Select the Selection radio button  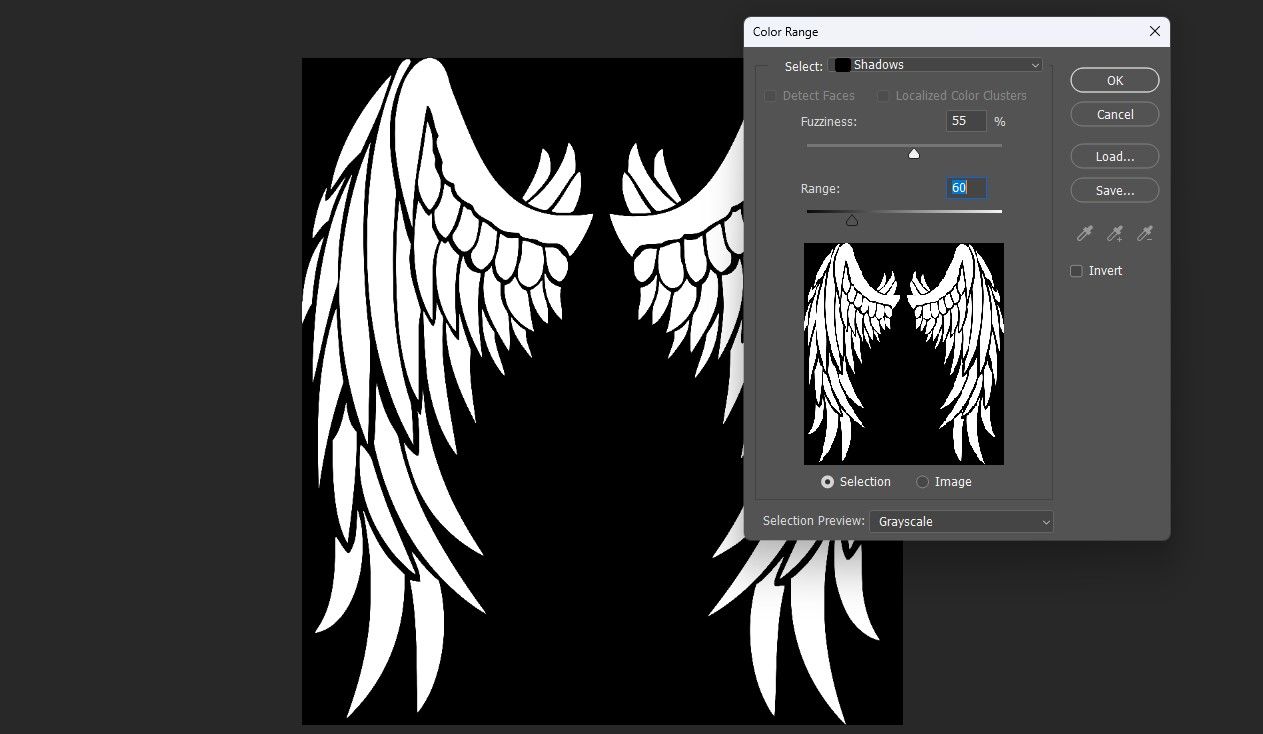[x=827, y=481]
